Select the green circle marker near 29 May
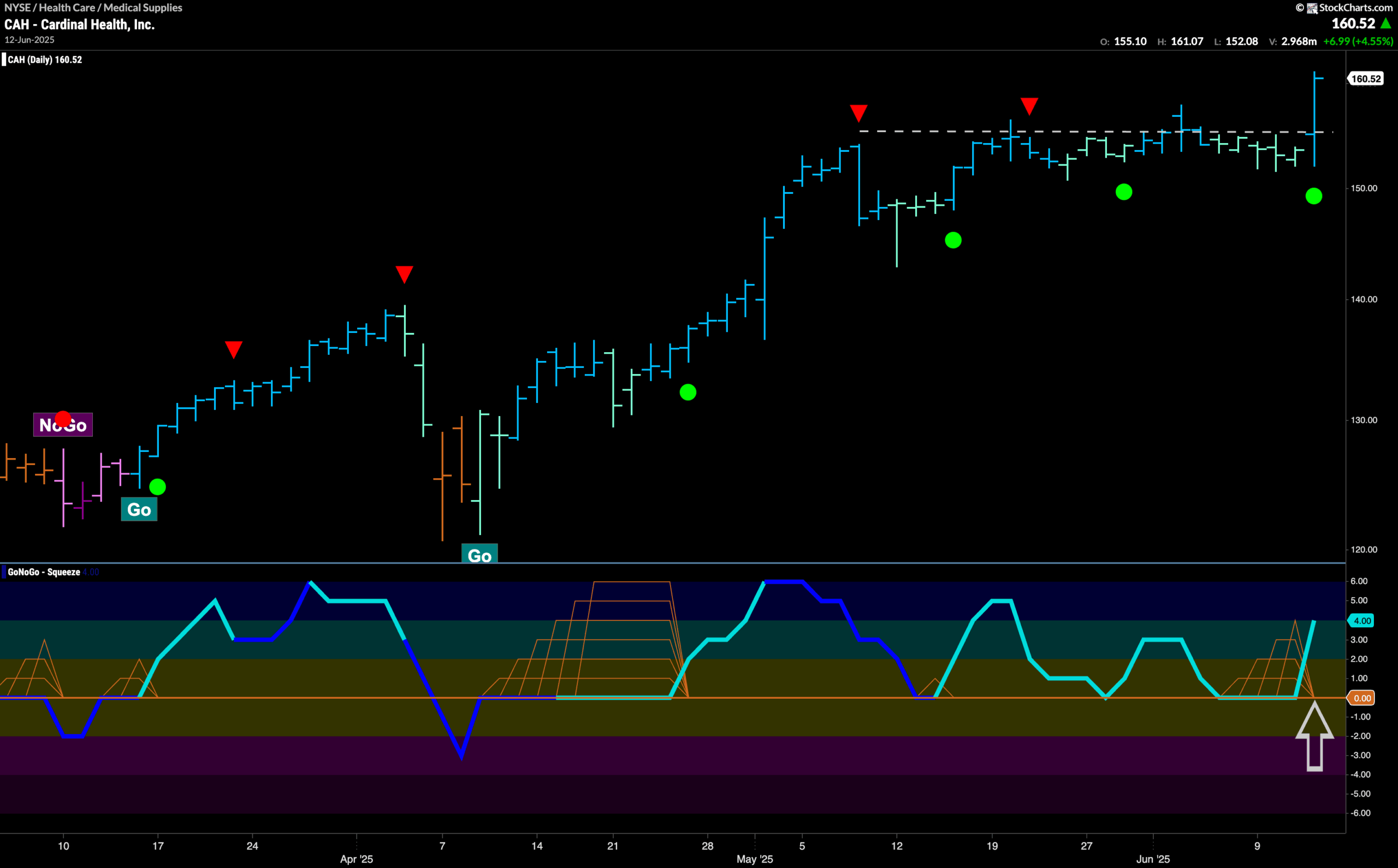 tap(1123, 192)
